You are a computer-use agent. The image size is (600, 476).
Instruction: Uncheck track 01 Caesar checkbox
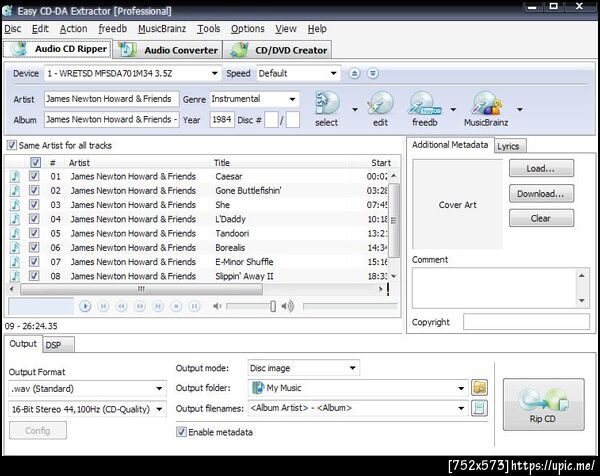point(34,176)
